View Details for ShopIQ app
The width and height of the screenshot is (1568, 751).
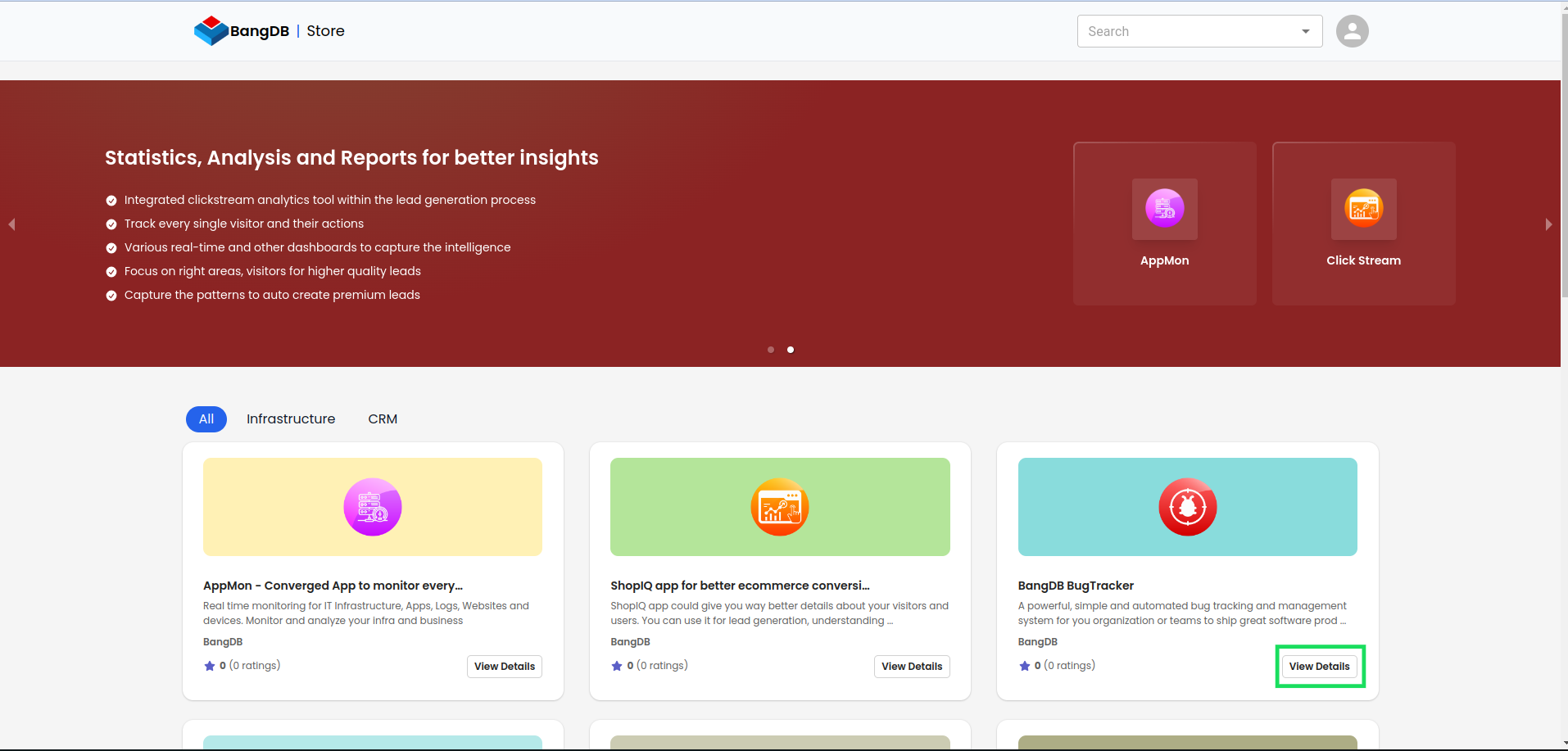[x=912, y=666]
